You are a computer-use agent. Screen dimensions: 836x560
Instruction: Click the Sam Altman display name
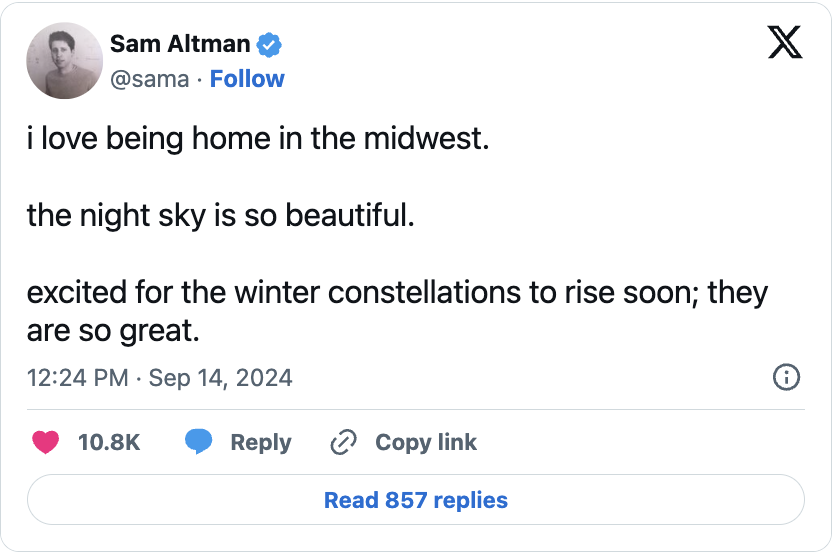(181, 44)
